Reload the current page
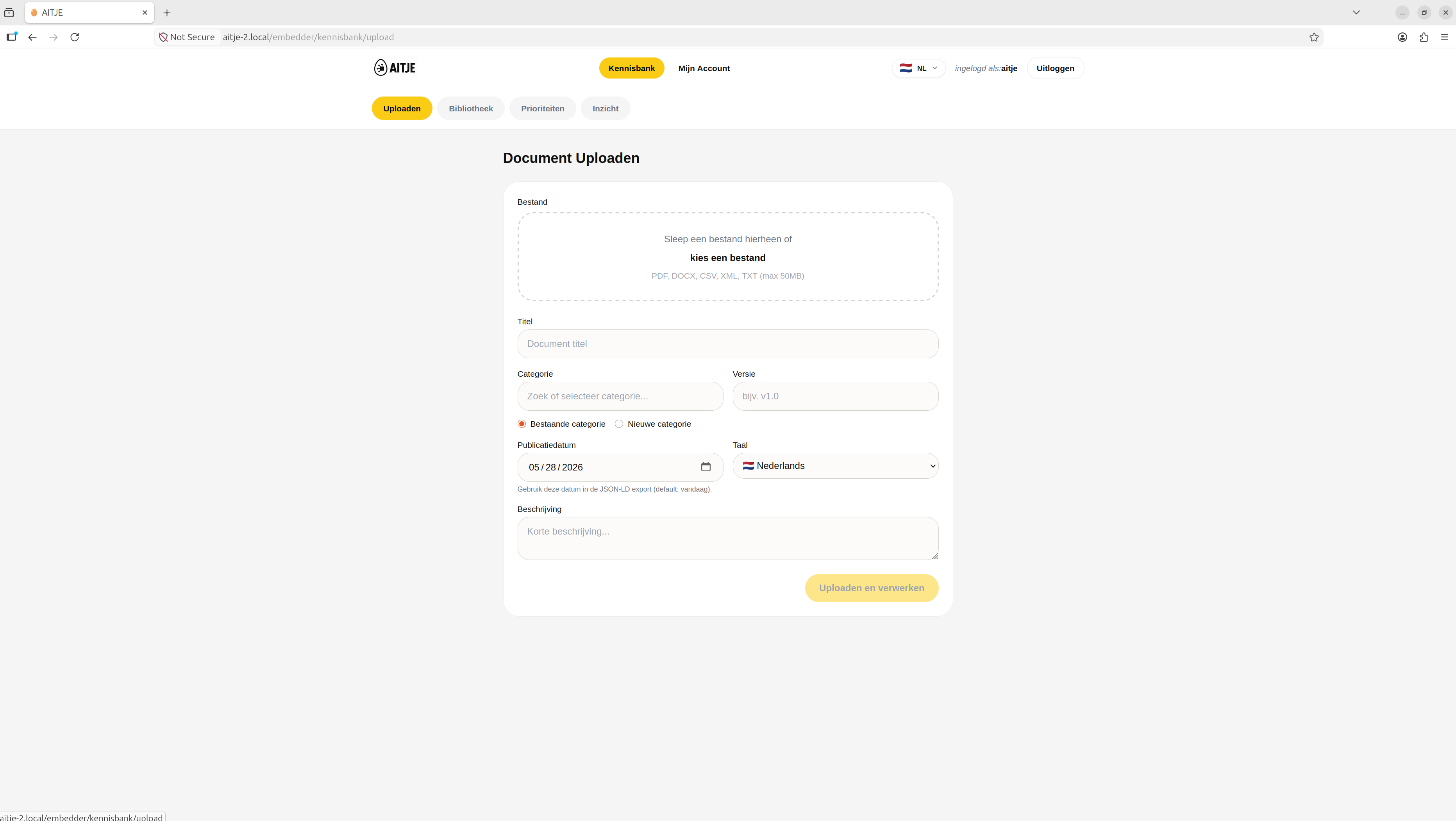The height and width of the screenshot is (821, 1456). pyautogui.click(x=75, y=37)
